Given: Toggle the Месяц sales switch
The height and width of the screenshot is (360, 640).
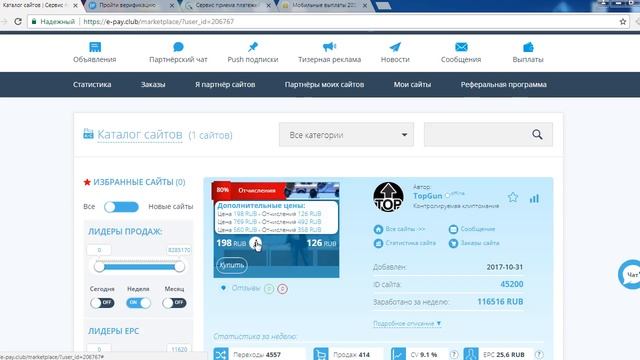Looking at the screenshot, I should pyautogui.click(x=174, y=303).
